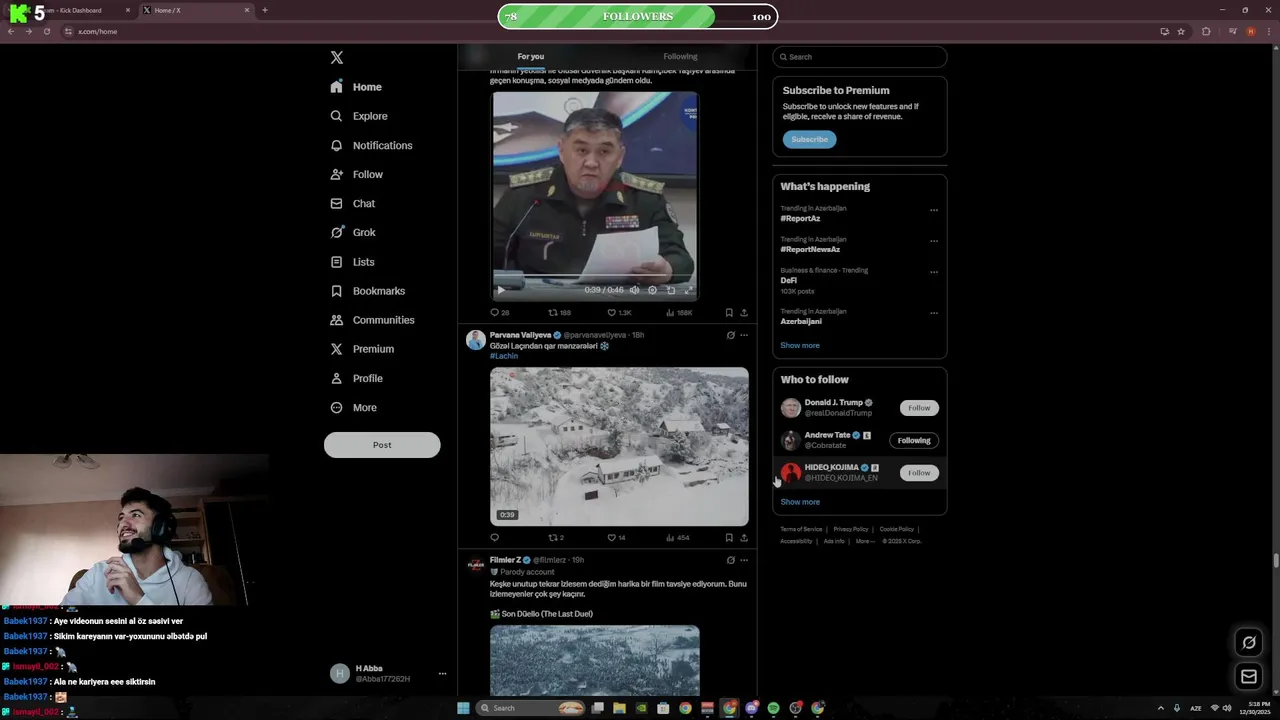The height and width of the screenshot is (720, 1280).
Task: Bookmark Parvana Valiyeva's snow post
Action: tap(729, 538)
